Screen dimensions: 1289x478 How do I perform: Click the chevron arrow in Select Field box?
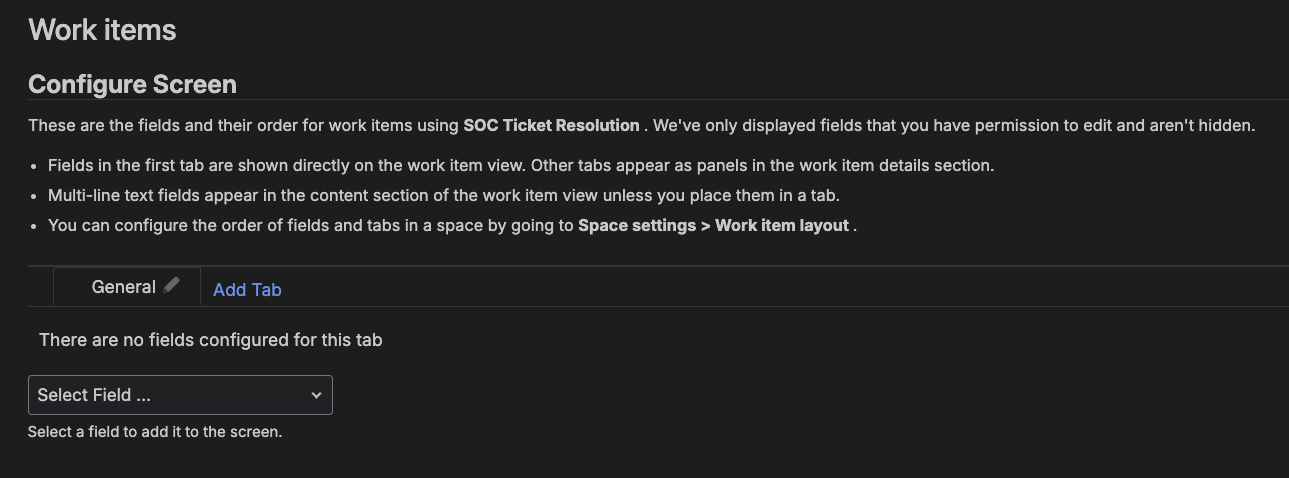(x=316, y=395)
